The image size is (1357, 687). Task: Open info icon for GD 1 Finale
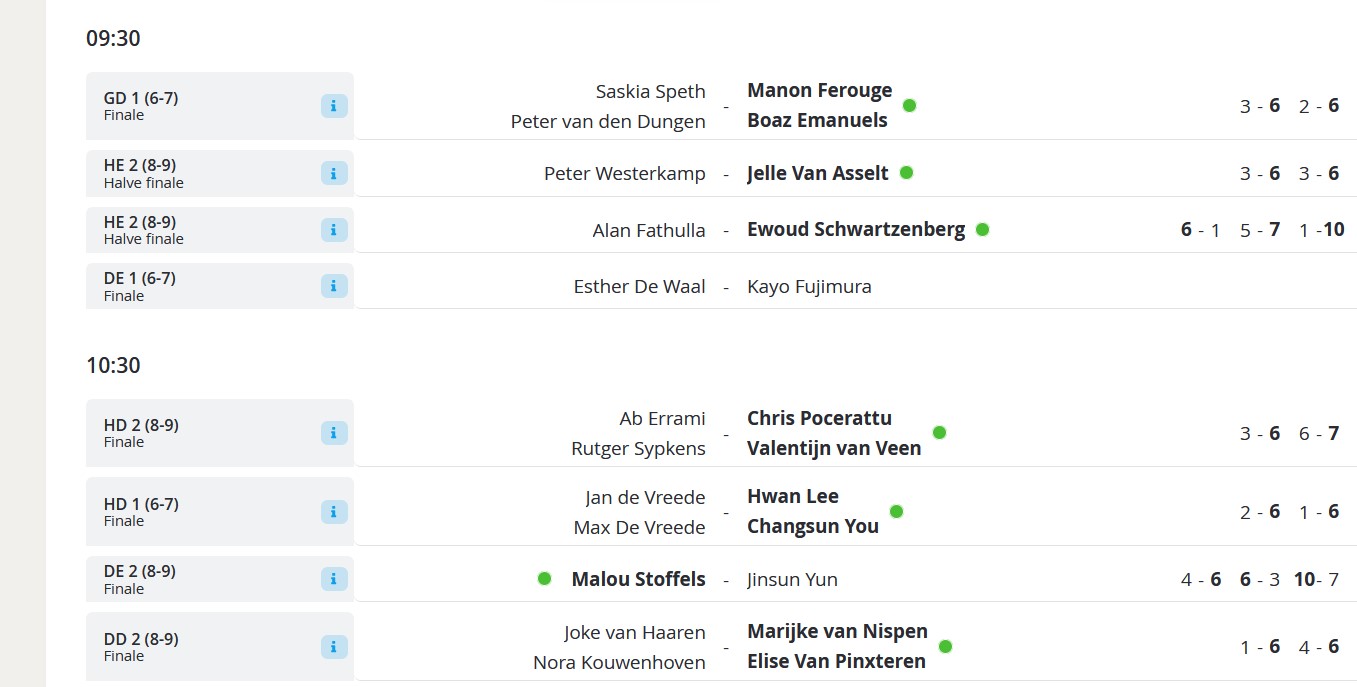tap(334, 106)
